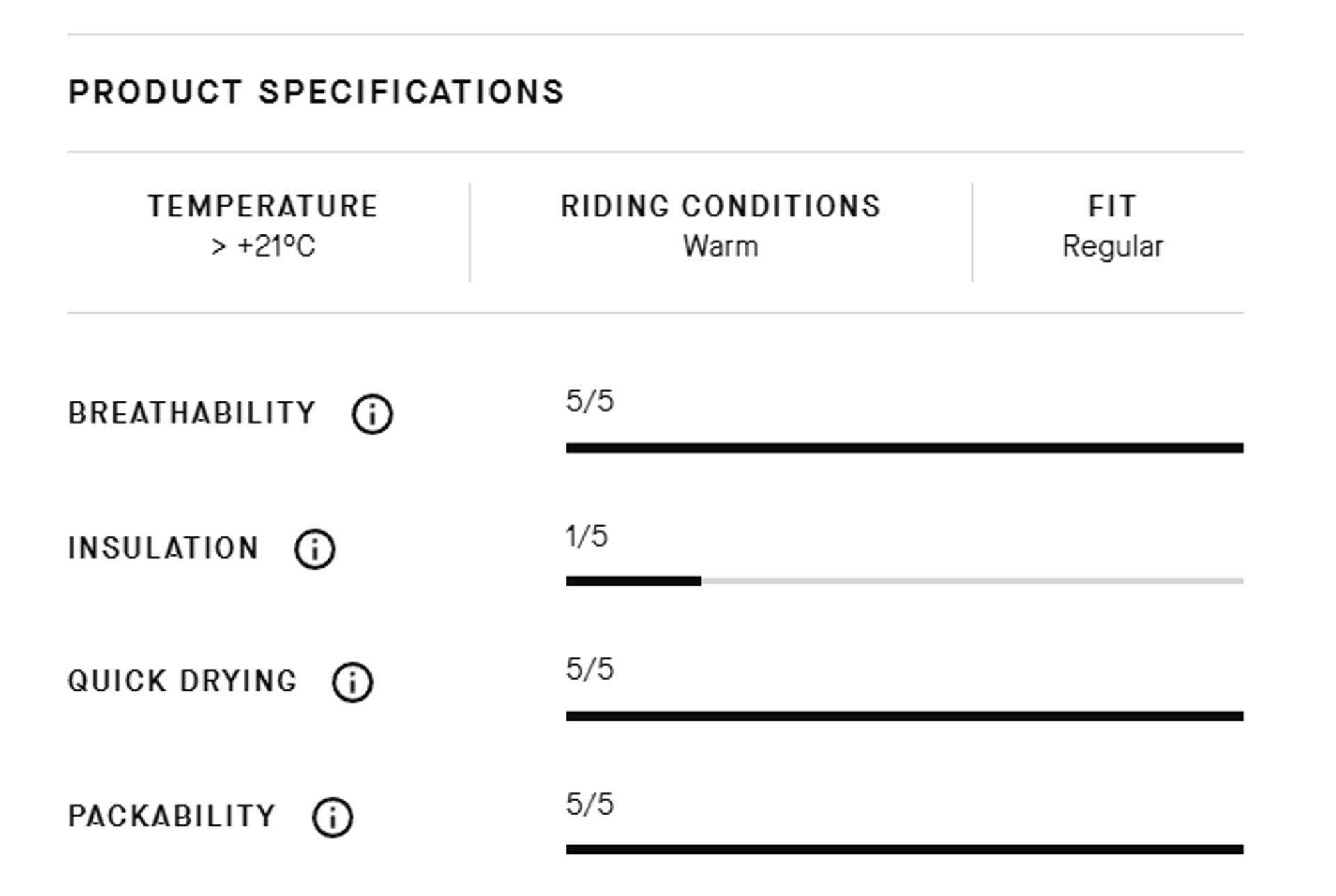
Task: Click the 1/5 Insulation score
Action: pyautogui.click(x=587, y=536)
